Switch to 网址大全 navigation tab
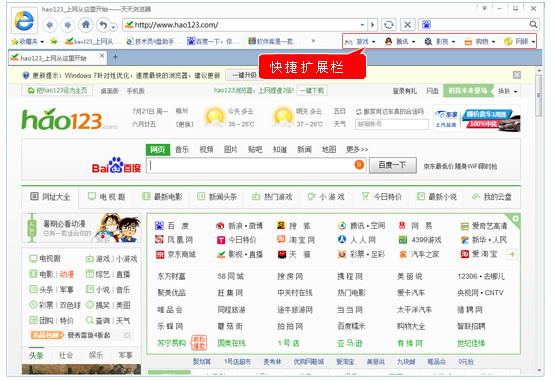The height and width of the screenshot is (381, 556). [50, 197]
